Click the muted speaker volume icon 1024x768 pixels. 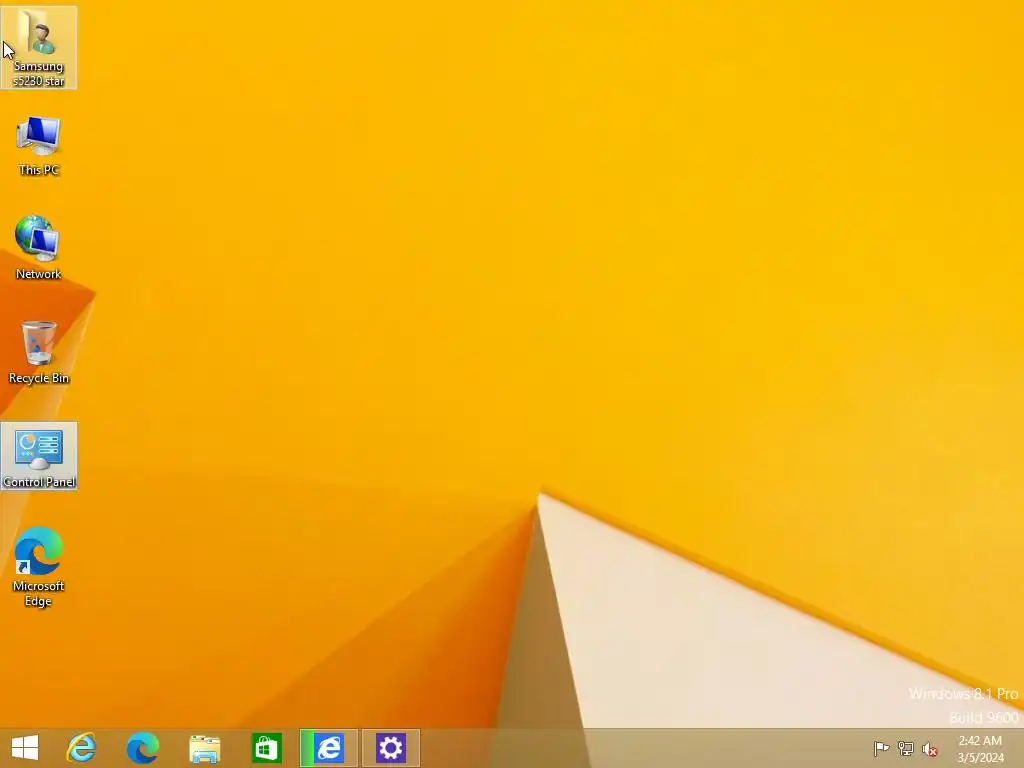tap(930, 749)
